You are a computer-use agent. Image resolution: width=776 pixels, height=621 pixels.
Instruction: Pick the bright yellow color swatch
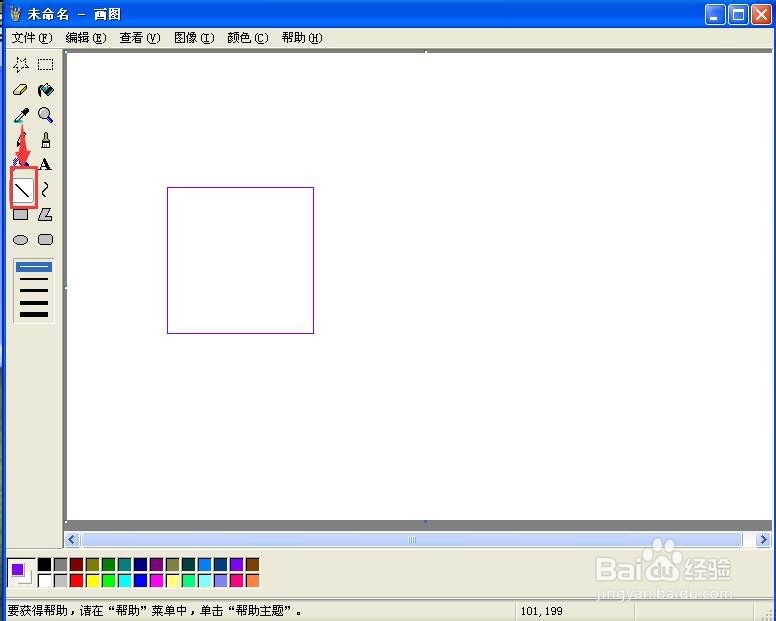pyautogui.click(x=93, y=580)
